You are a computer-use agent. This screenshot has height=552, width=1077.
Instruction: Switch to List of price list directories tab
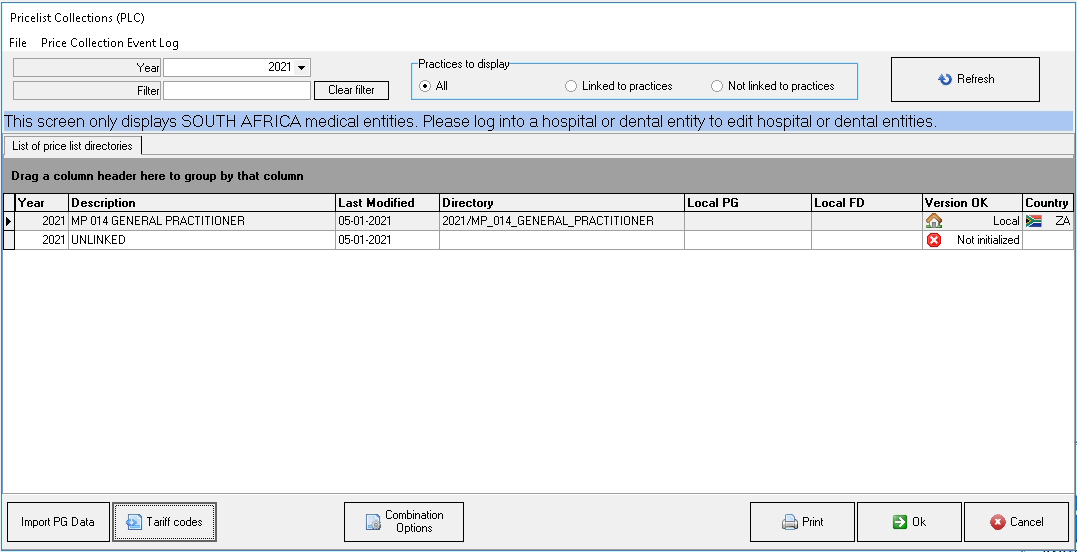tap(72, 146)
